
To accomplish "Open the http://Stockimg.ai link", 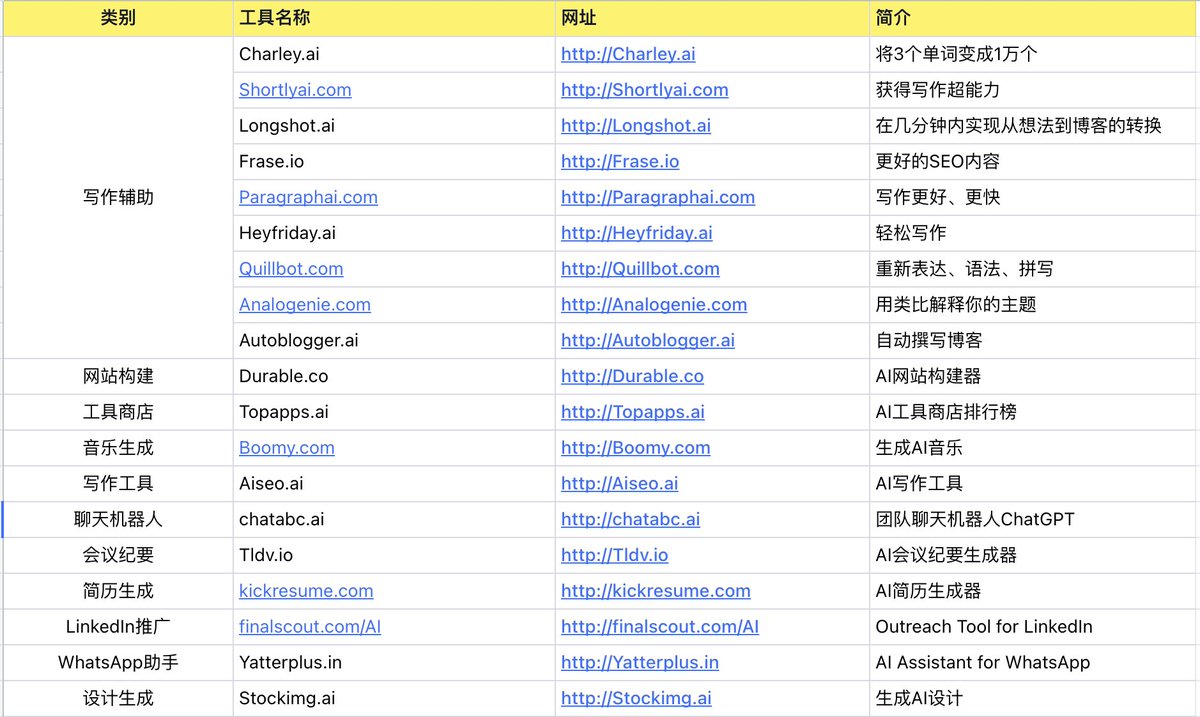I will tap(636, 698).
